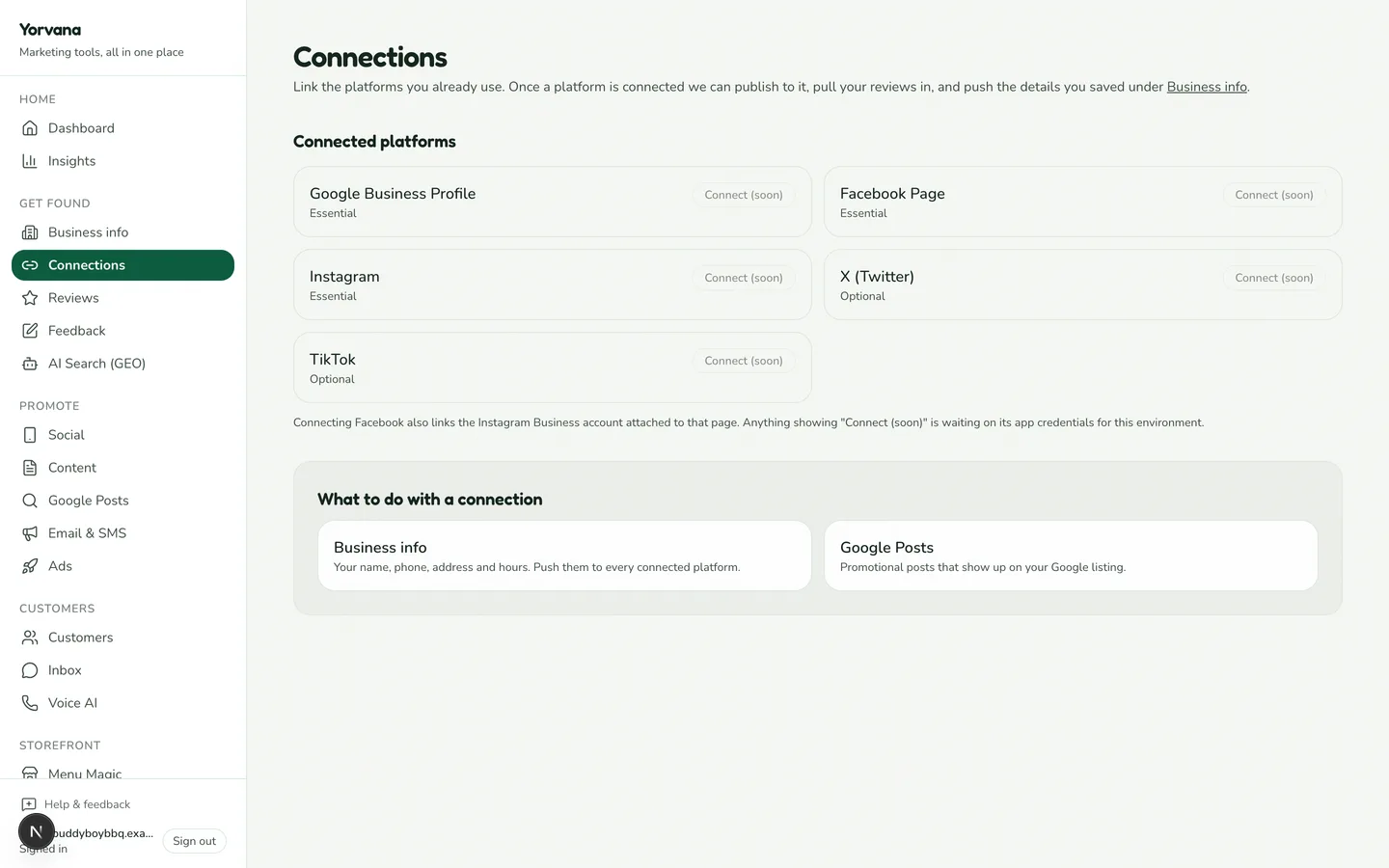Viewport: 1389px width, 868px height.
Task: Open the Inbox chat bubble icon
Action: click(x=30, y=670)
